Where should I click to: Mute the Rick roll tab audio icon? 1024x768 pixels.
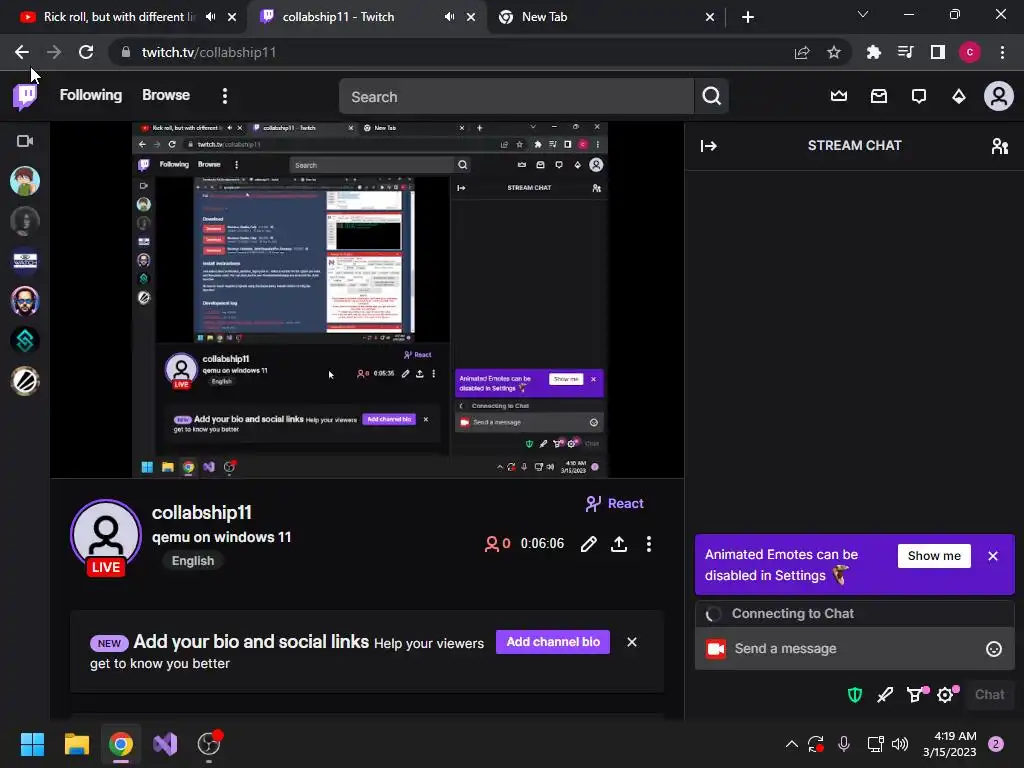pyautogui.click(x=210, y=17)
